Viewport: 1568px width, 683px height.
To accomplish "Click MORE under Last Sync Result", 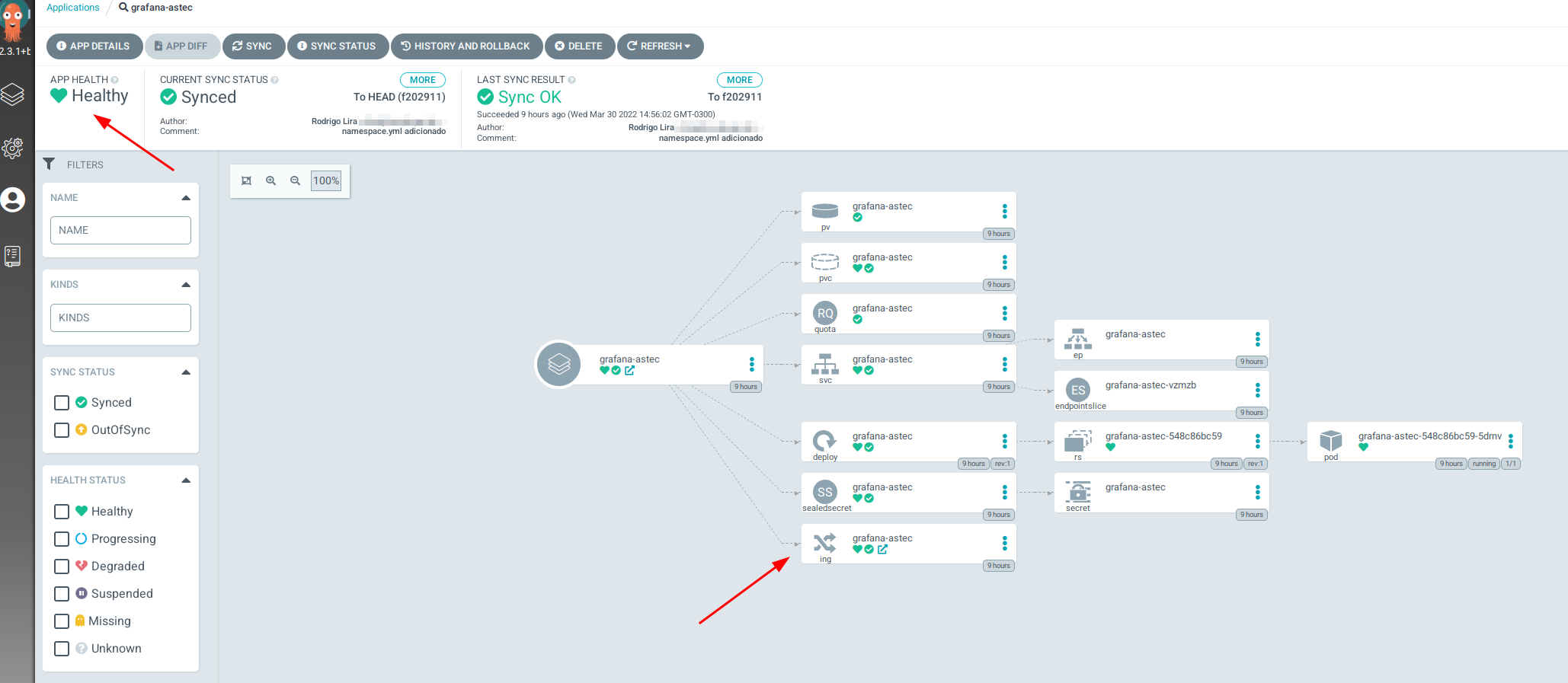I will point(739,80).
